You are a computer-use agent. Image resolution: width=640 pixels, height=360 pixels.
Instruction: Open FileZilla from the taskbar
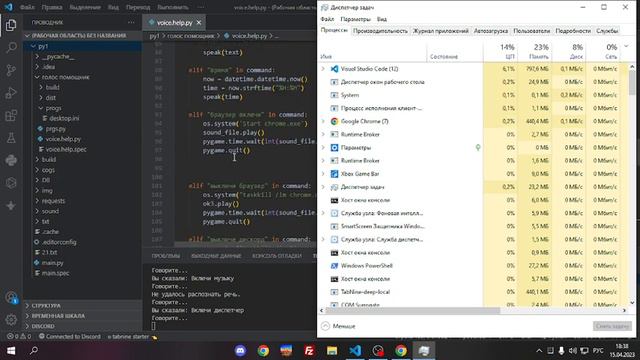coord(309,351)
